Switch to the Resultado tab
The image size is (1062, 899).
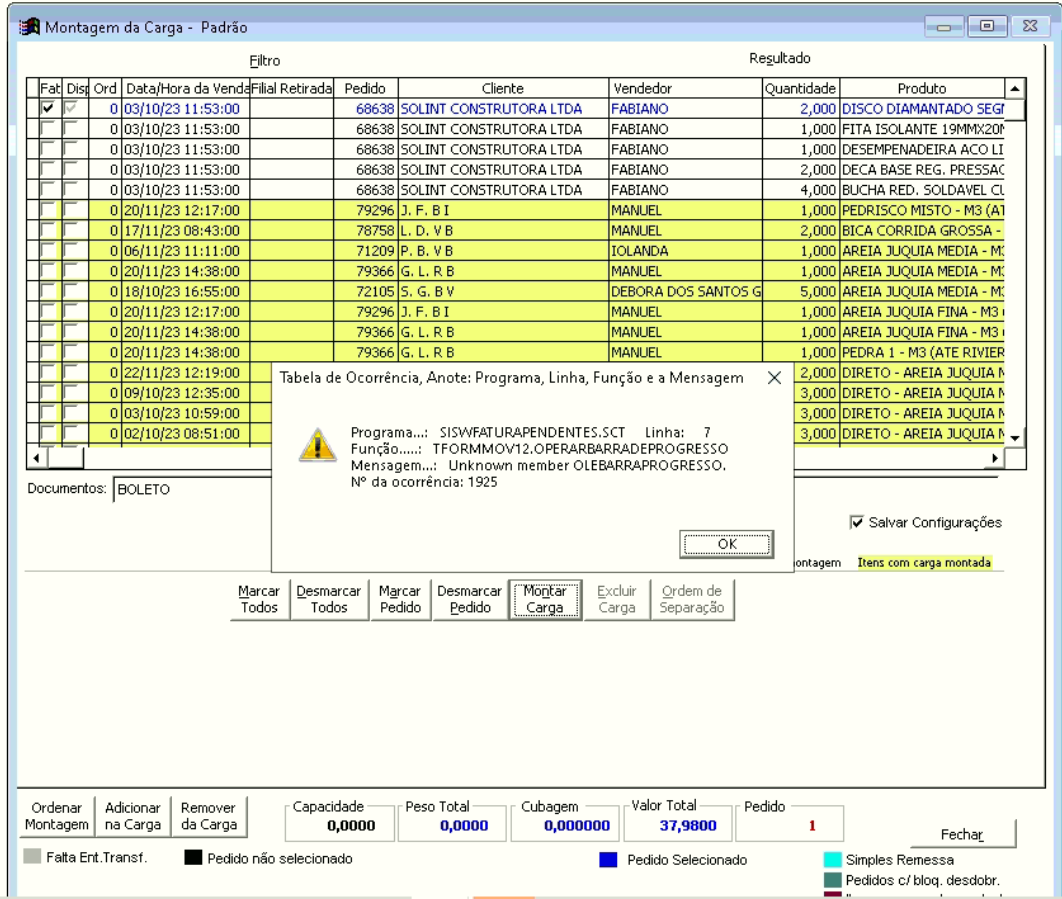[x=779, y=59]
